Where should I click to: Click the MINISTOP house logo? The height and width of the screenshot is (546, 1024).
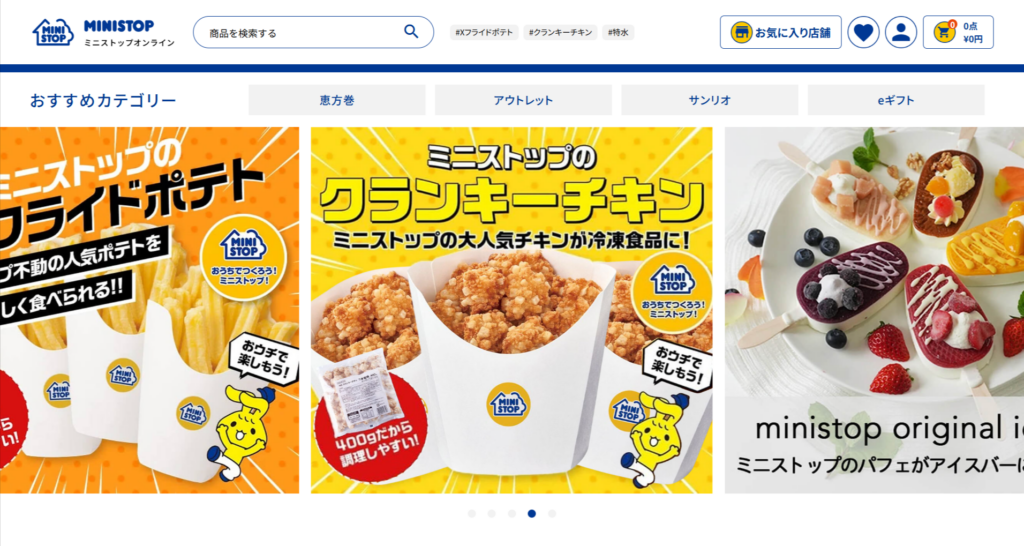[53, 32]
